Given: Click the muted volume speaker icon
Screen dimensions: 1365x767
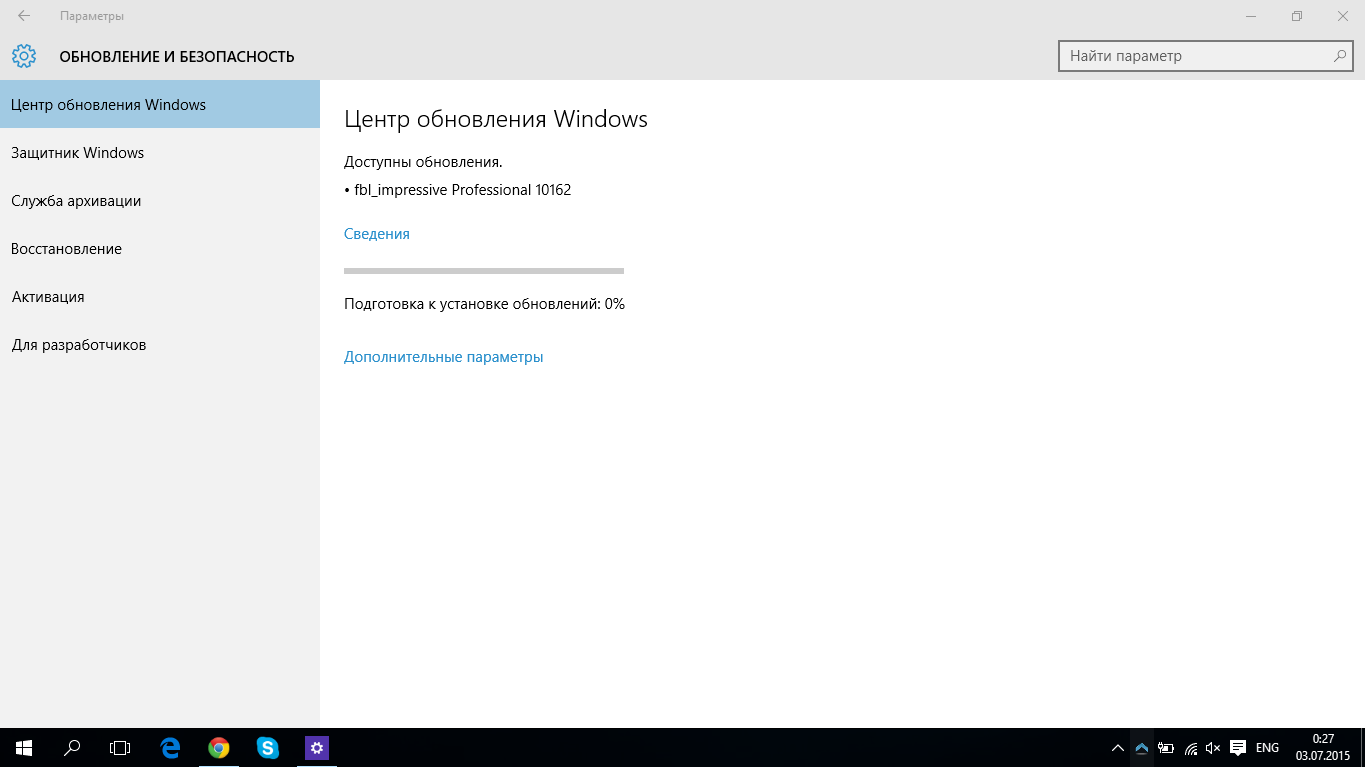Looking at the screenshot, I should pyautogui.click(x=1213, y=748).
